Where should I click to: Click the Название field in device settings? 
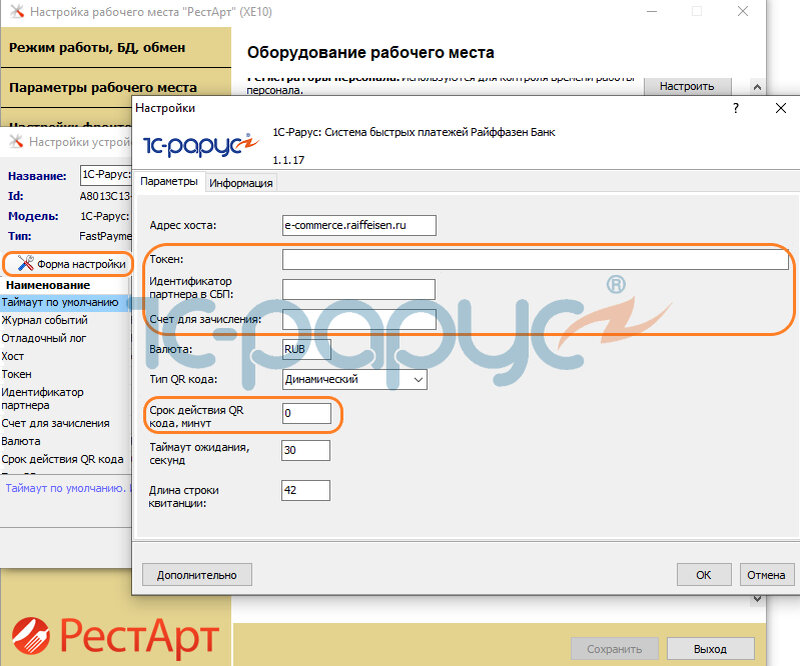click(106, 175)
